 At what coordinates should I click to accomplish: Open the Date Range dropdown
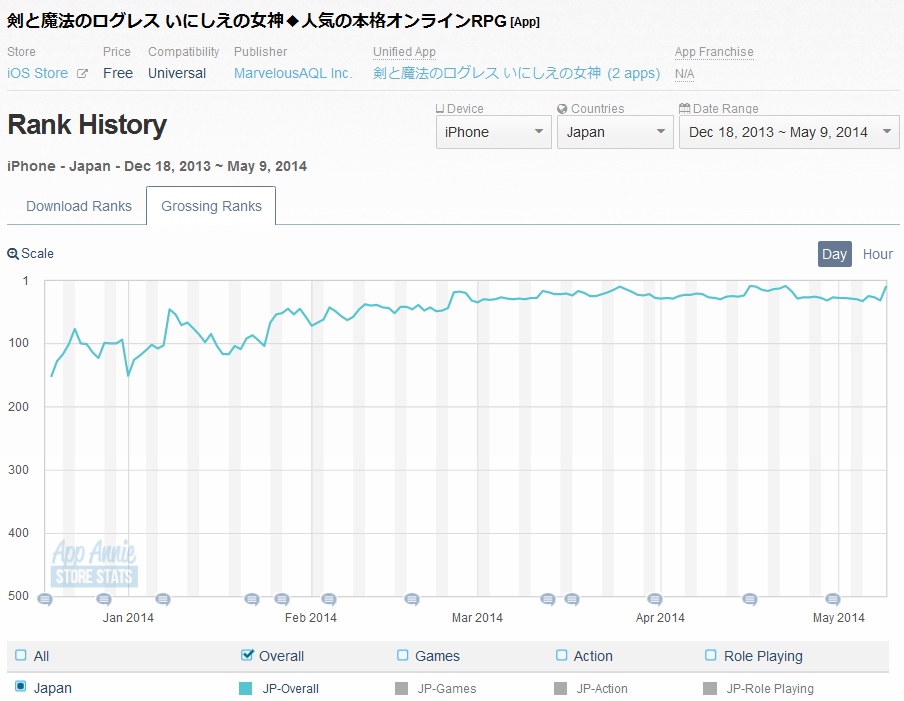coord(789,132)
